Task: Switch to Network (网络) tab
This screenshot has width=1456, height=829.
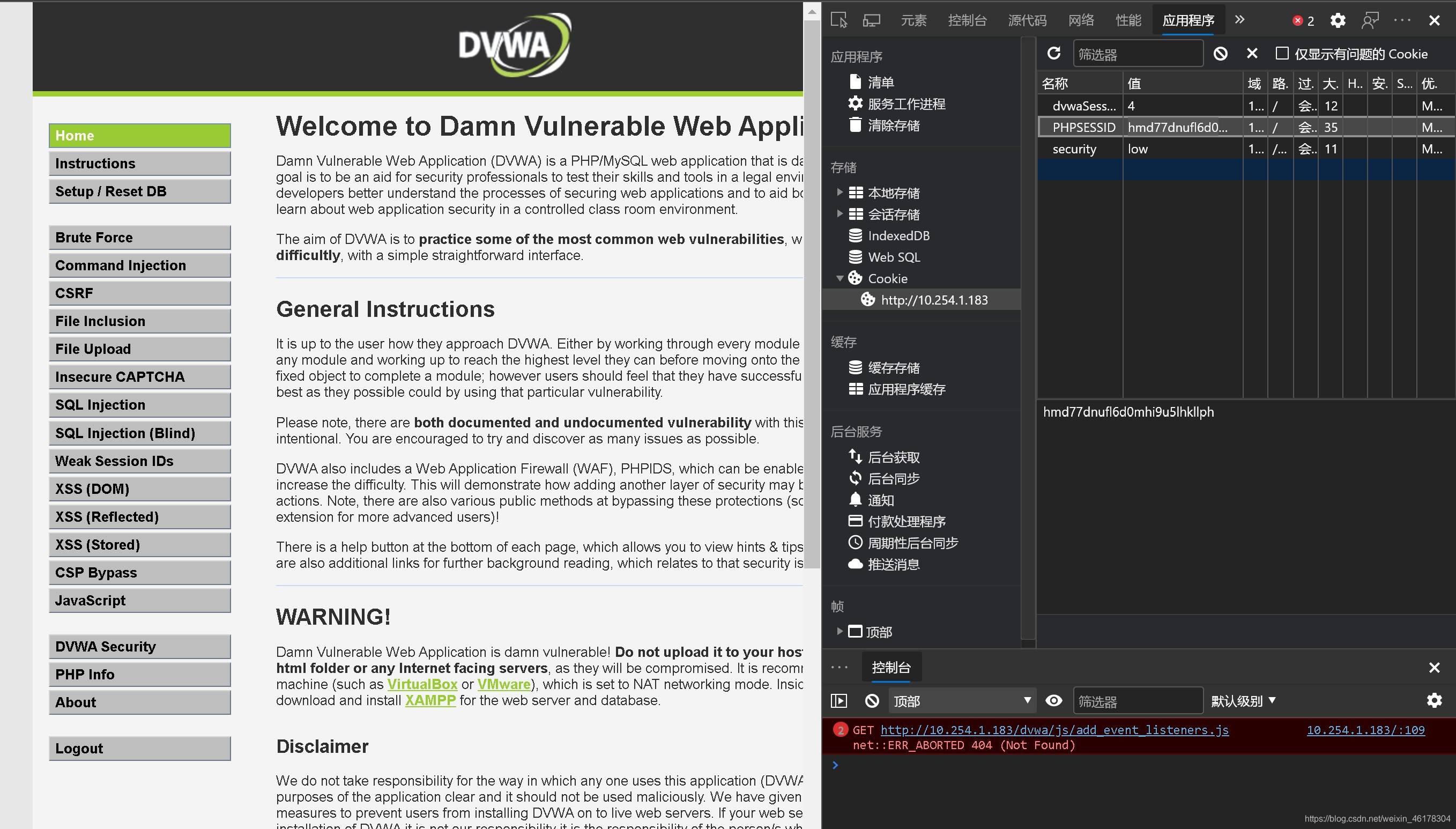Action: [1081, 20]
